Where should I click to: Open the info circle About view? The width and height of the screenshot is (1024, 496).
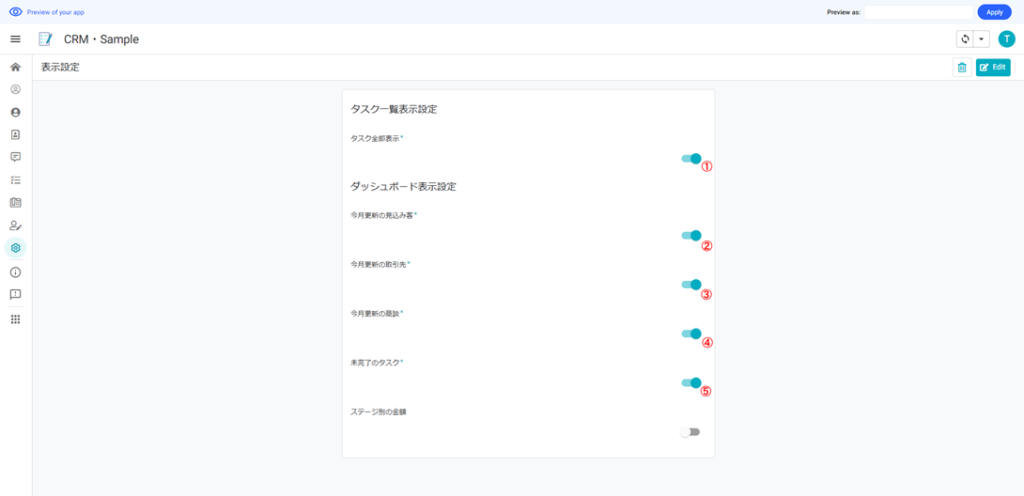[x=16, y=272]
